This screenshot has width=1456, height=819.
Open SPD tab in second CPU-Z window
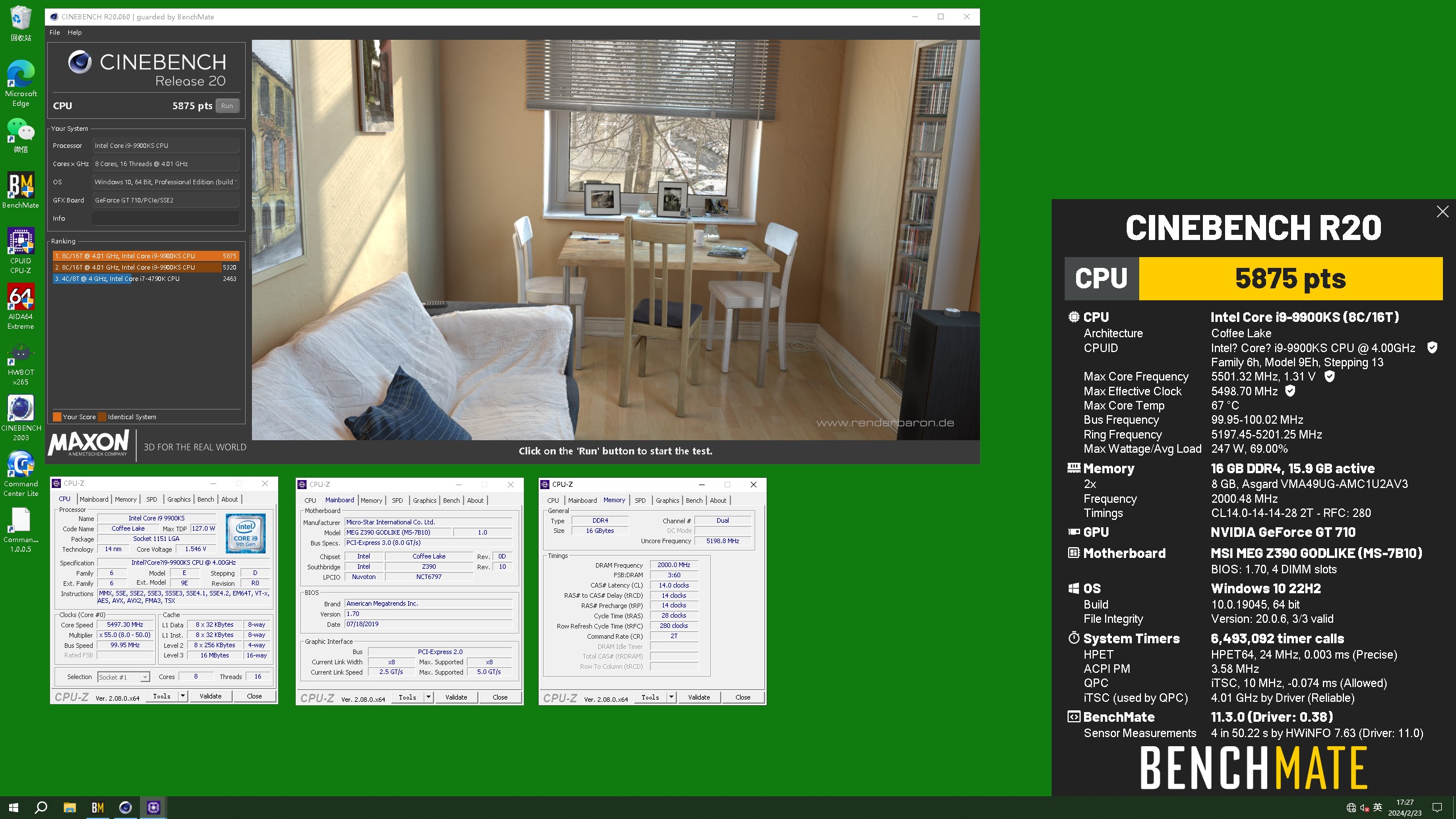point(398,500)
